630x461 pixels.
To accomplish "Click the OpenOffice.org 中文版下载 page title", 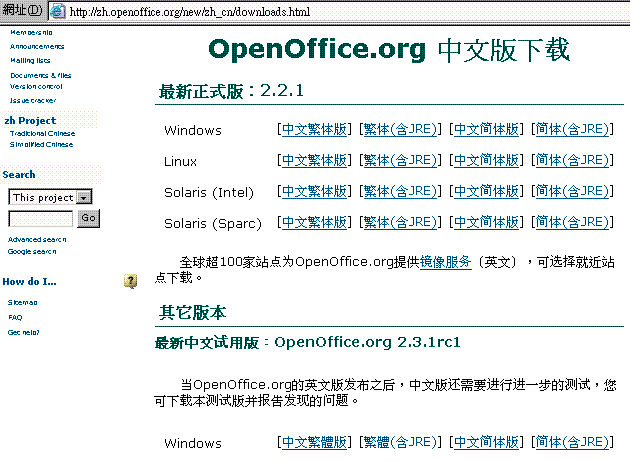I will click(x=389, y=50).
